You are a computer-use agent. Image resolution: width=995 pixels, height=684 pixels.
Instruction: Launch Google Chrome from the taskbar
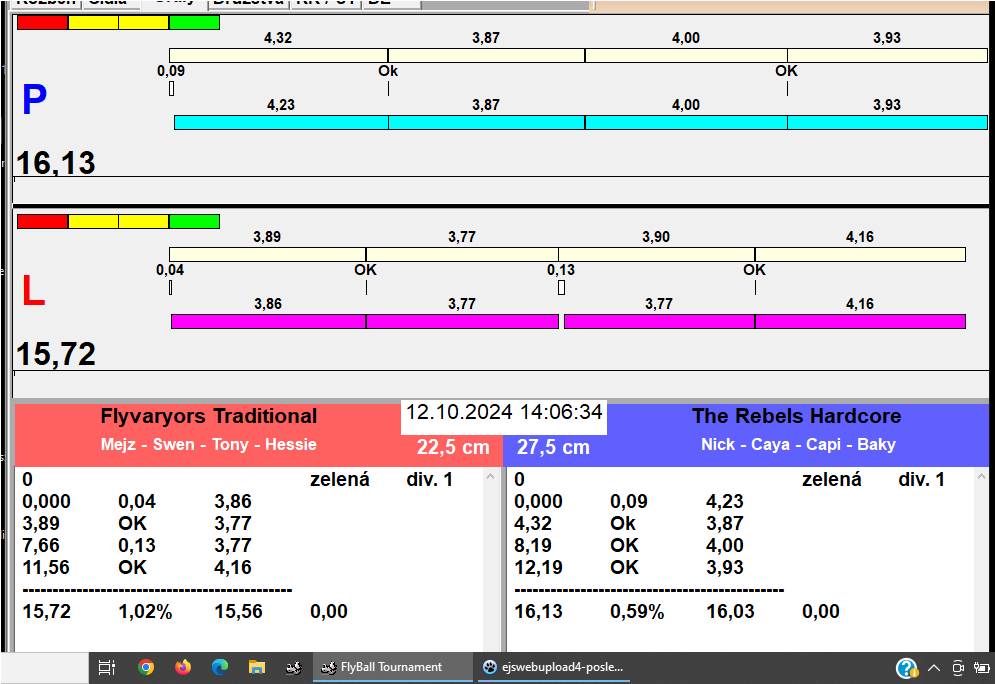(x=146, y=667)
